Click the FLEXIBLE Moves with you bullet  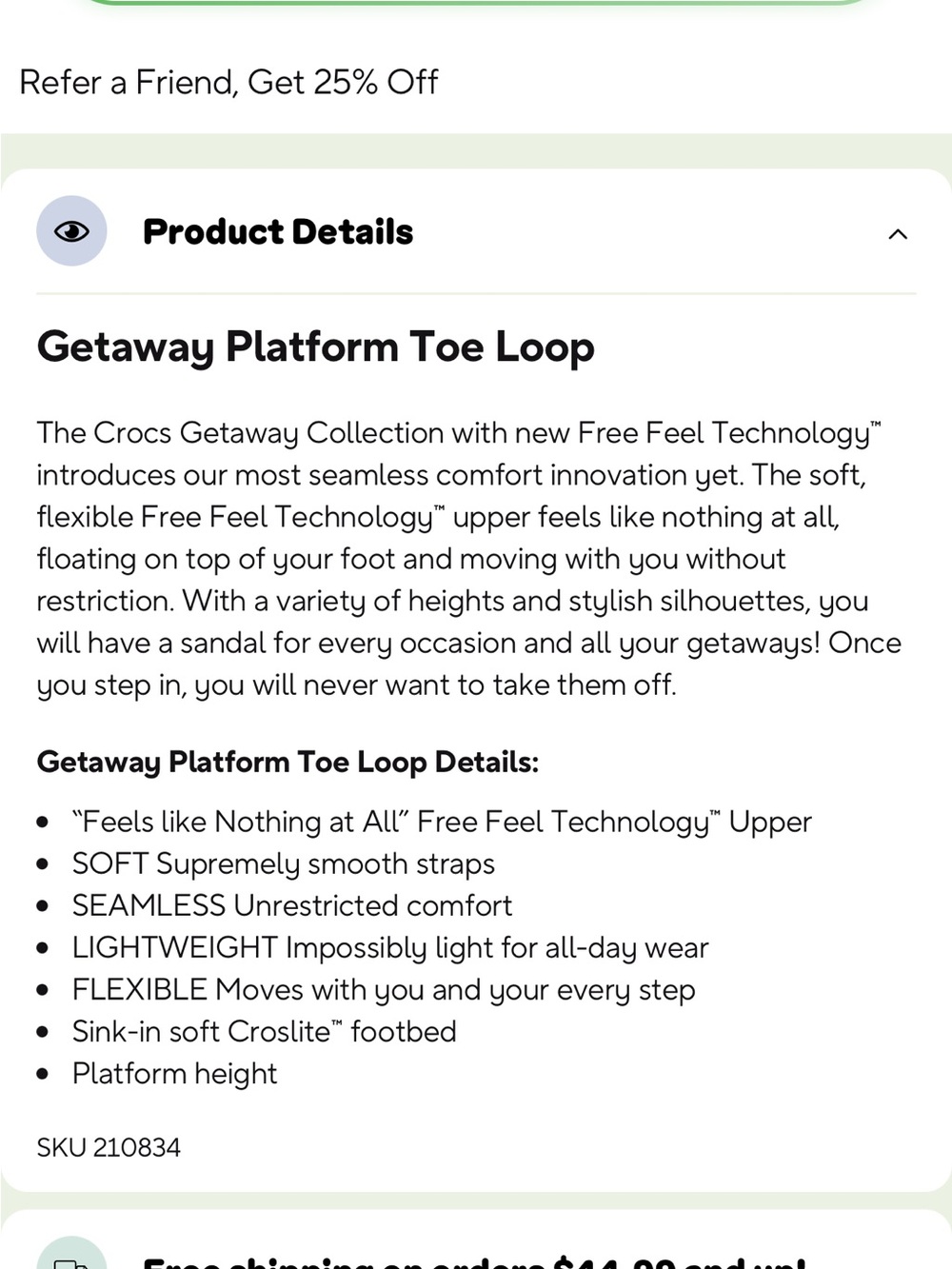tap(384, 989)
